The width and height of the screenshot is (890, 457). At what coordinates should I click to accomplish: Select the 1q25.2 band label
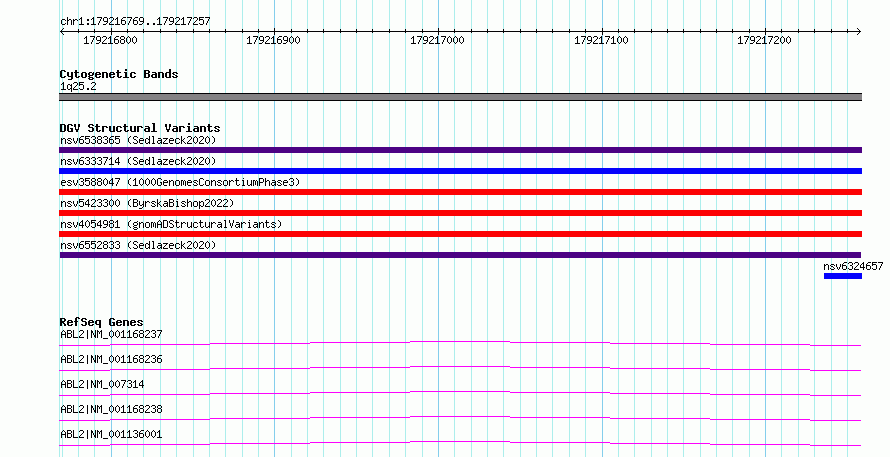pyautogui.click(x=78, y=86)
